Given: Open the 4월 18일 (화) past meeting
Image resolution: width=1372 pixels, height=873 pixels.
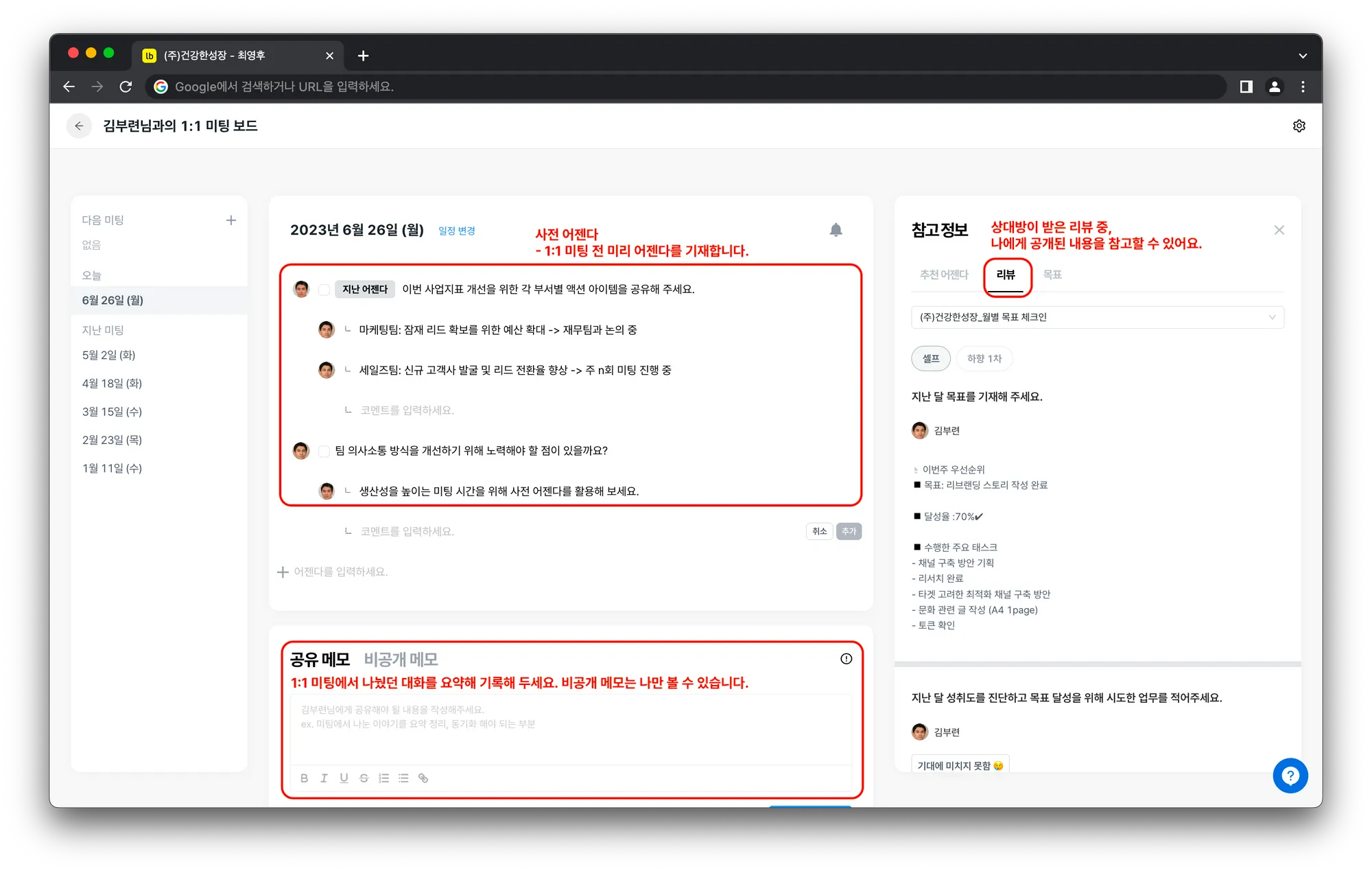Looking at the screenshot, I should (112, 383).
